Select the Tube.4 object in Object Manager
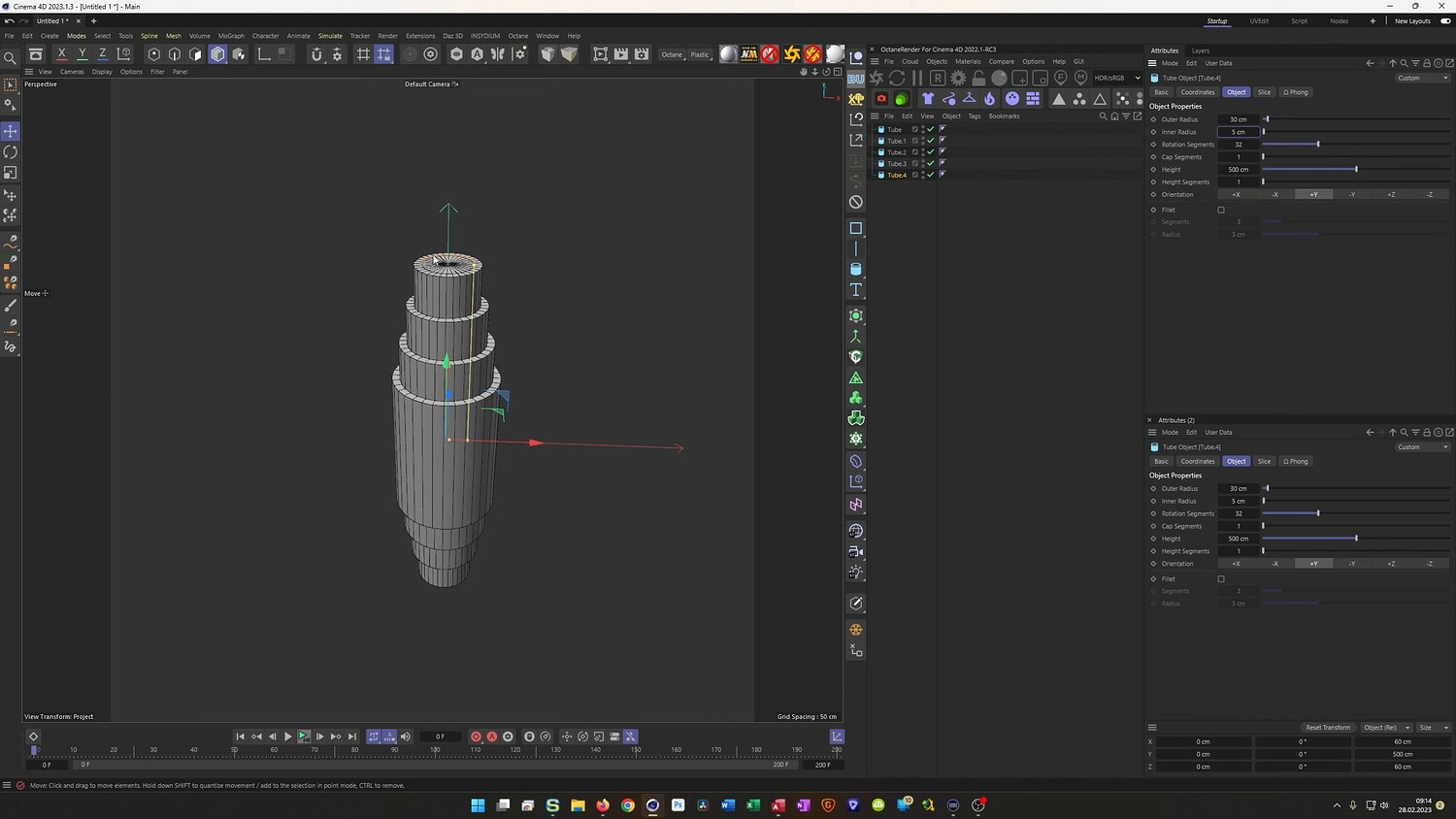The height and width of the screenshot is (819, 1456). coord(897,176)
